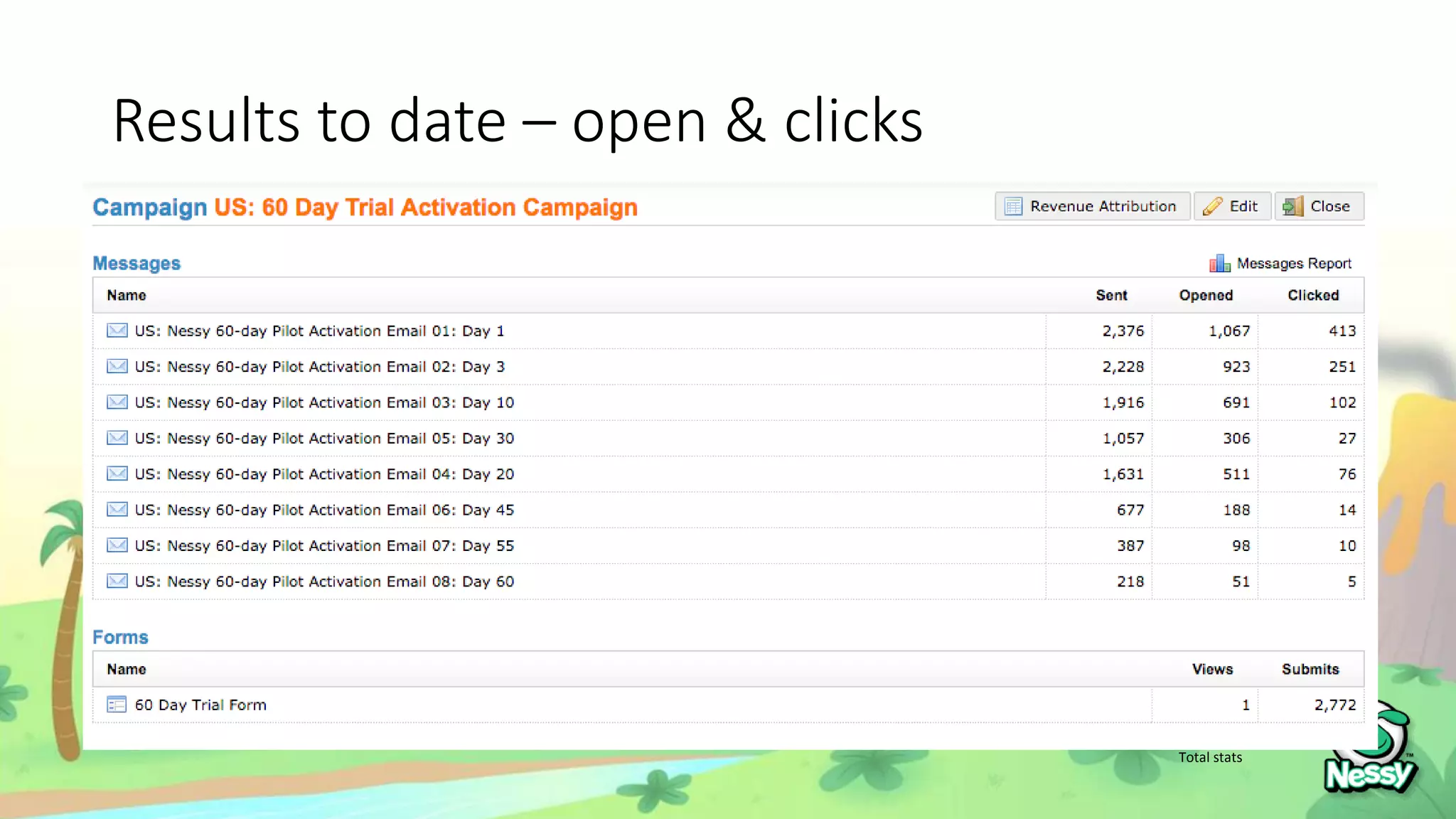Click the Messages section heading
1456x819 pixels.
[136, 264]
